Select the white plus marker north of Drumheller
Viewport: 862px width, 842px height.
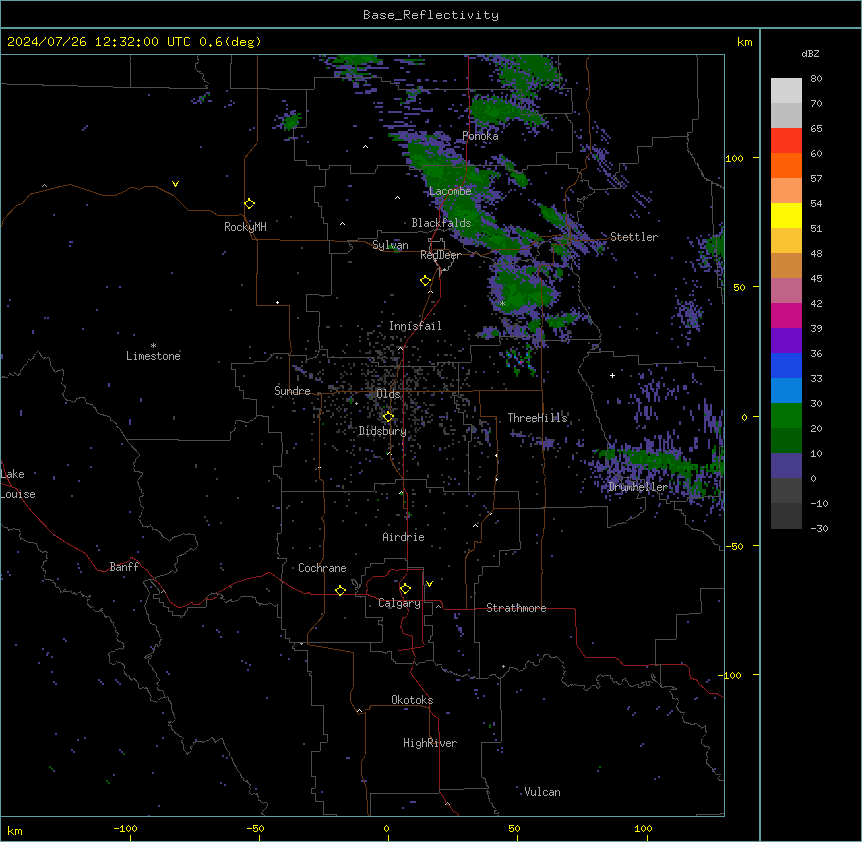pyautogui.click(x=612, y=375)
